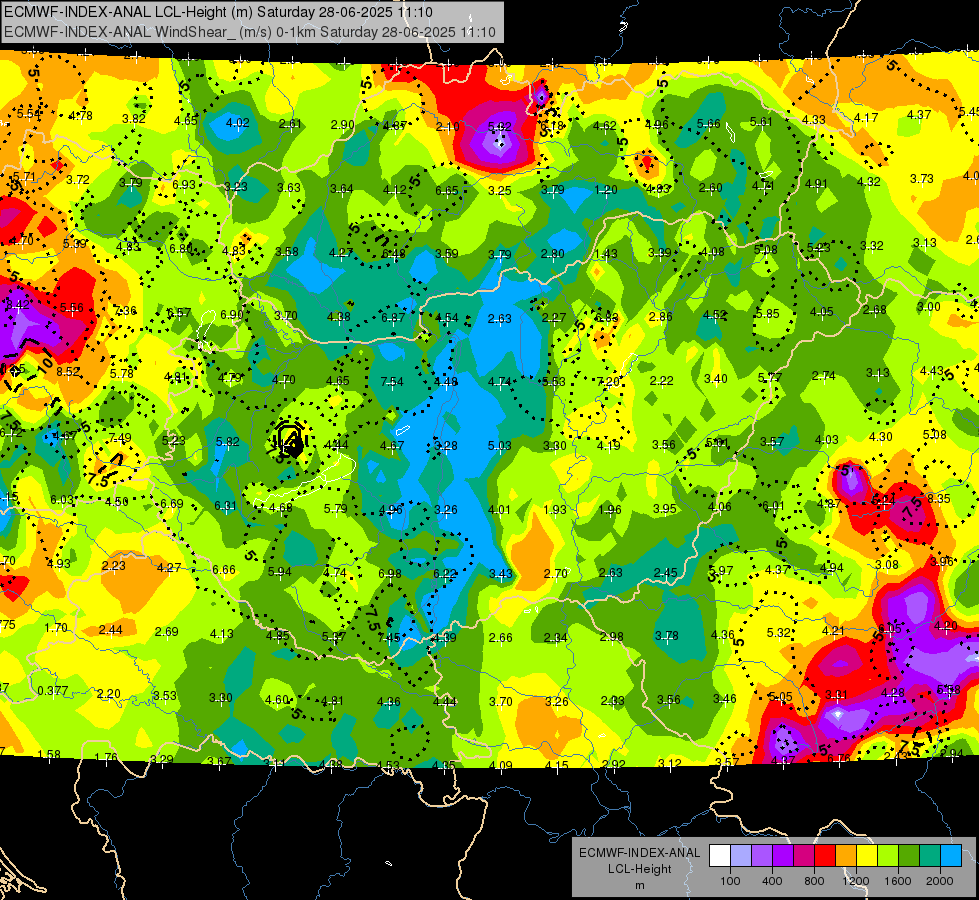Click the wind shear value 7.36
979x900 pixels.
click(x=125, y=310)
